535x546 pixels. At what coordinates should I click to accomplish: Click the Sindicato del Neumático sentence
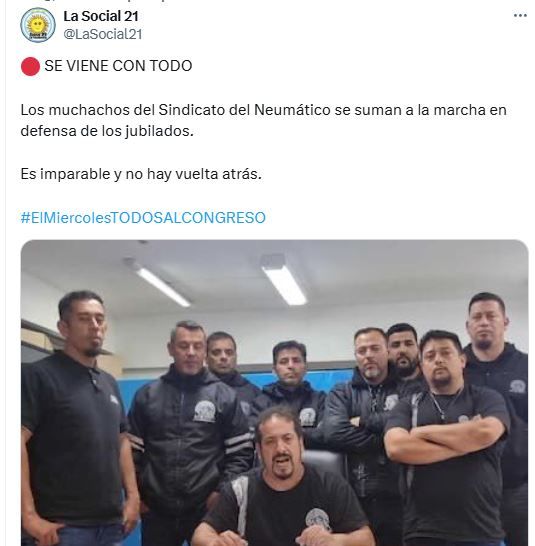click(x=263, y=120)
